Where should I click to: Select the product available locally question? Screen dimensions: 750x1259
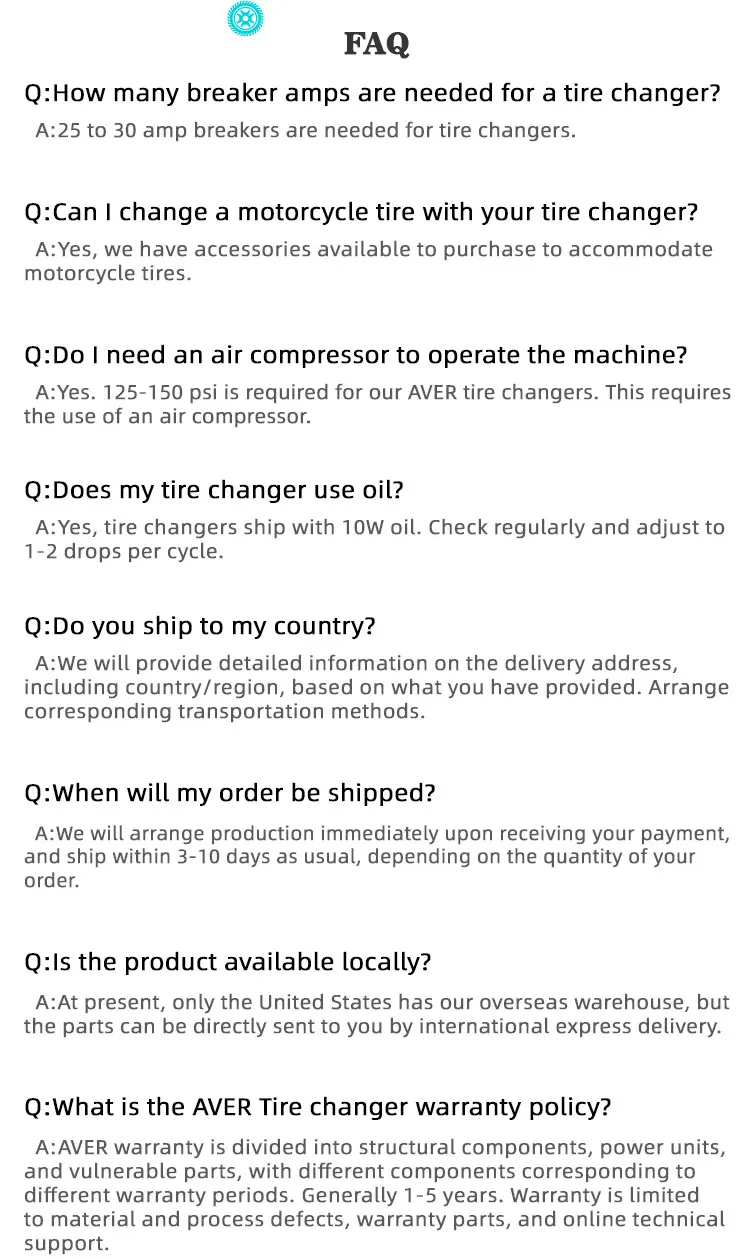click(x=228, y=962)
